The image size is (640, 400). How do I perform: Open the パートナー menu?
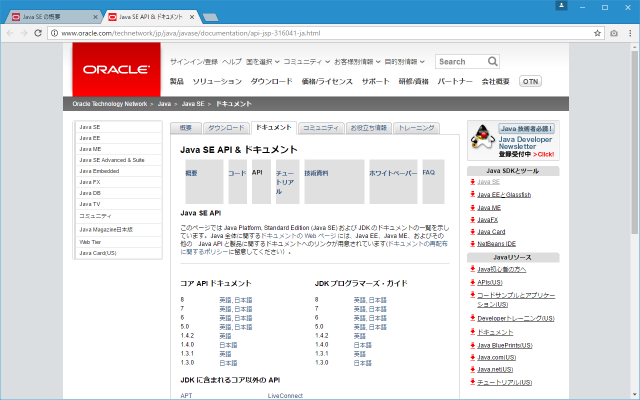(x=455, y=81)
